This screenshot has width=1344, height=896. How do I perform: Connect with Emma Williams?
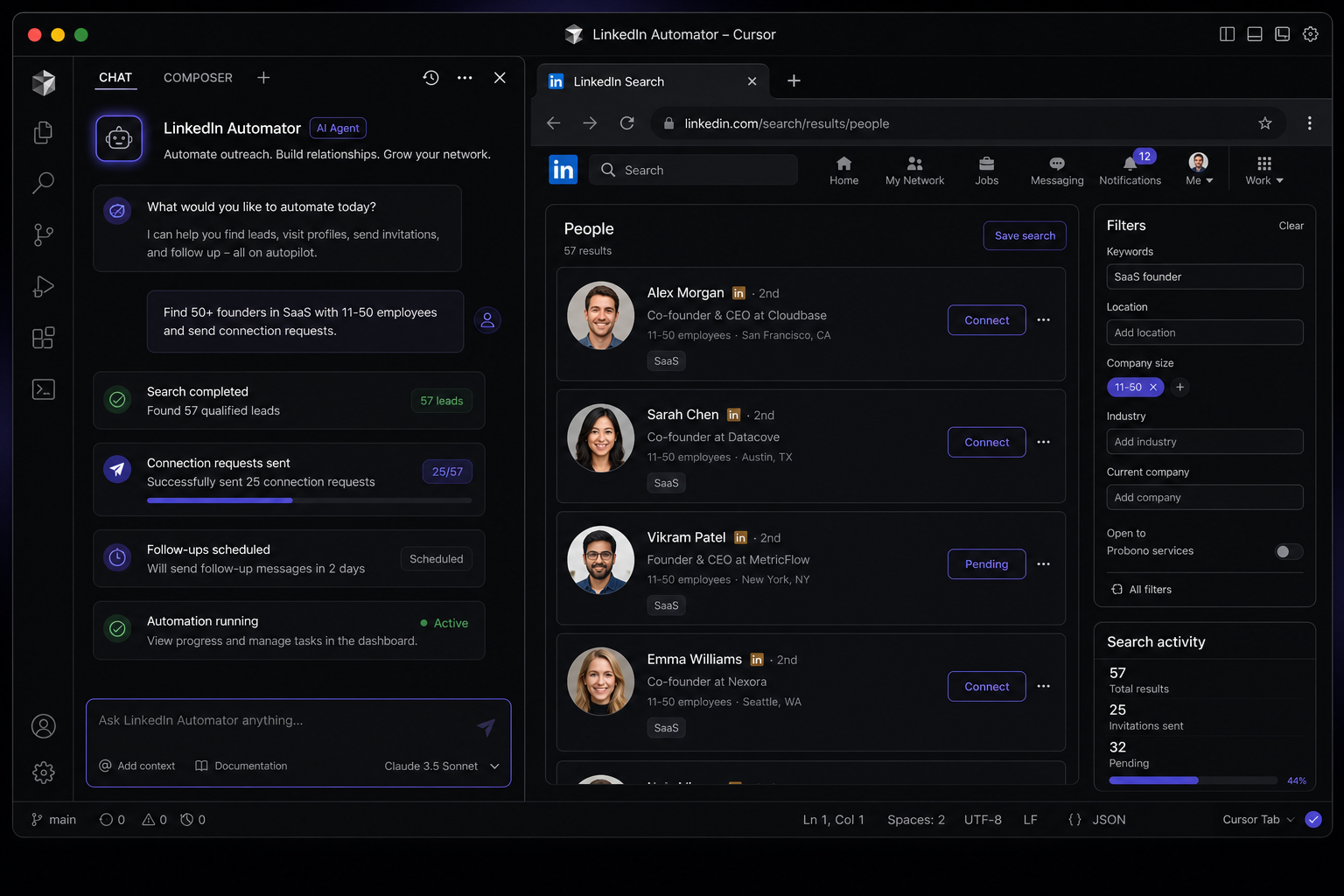[x=986, y=686]
